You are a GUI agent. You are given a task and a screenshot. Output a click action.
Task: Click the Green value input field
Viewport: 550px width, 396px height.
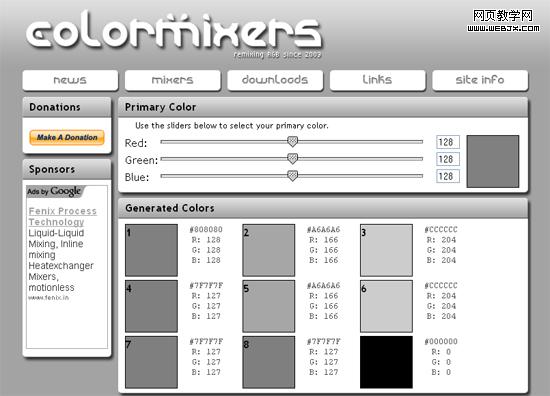pos(448,159)
